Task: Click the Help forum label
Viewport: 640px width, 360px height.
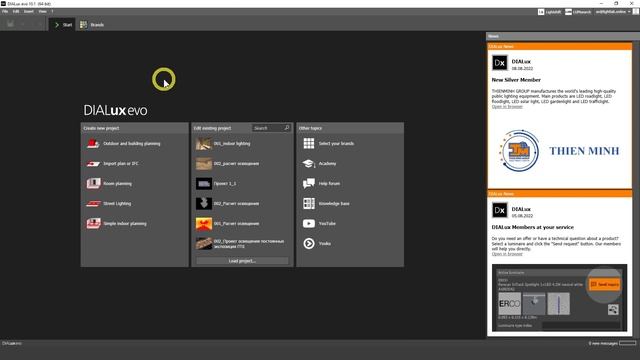Action: (329, 184)
